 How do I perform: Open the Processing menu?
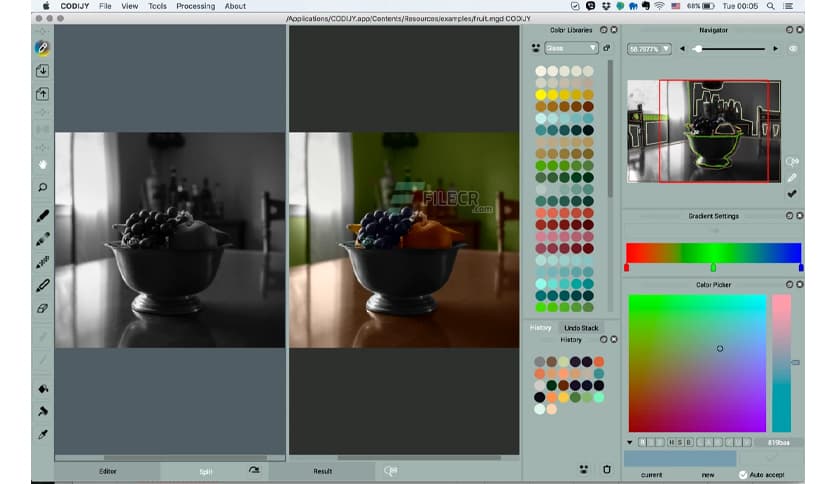point(196,6)
